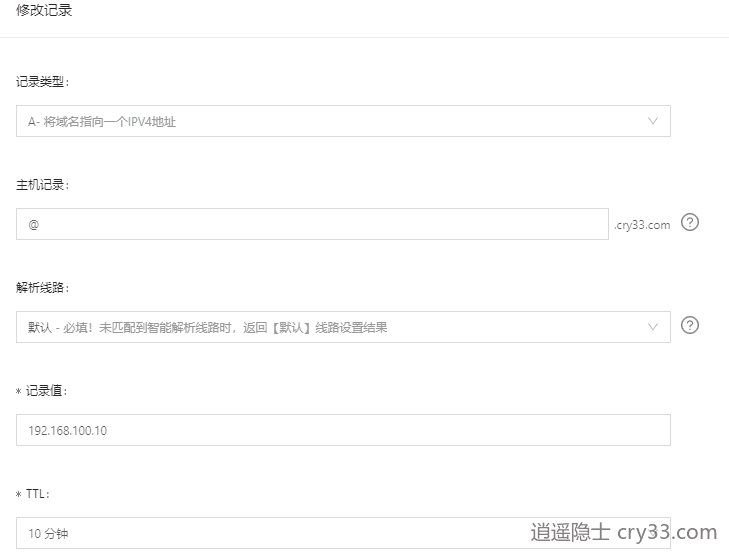The height and width of the screenshot is (555, 729).
Task: Open the TTL dropdown showing 10 分钟
Action: click(x=343, y=533)
